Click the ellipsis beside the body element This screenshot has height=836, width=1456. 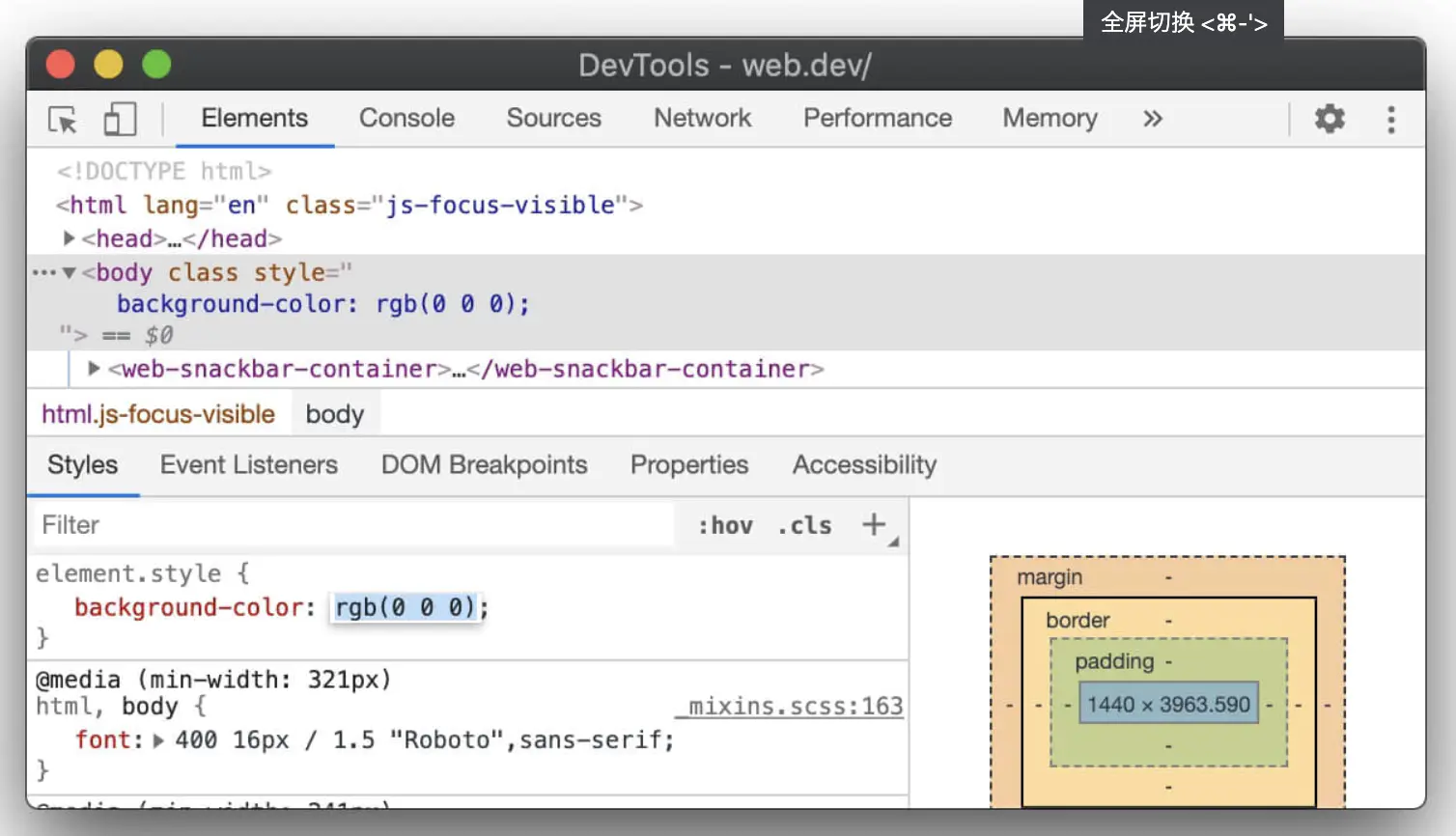(x=43, y=273)
